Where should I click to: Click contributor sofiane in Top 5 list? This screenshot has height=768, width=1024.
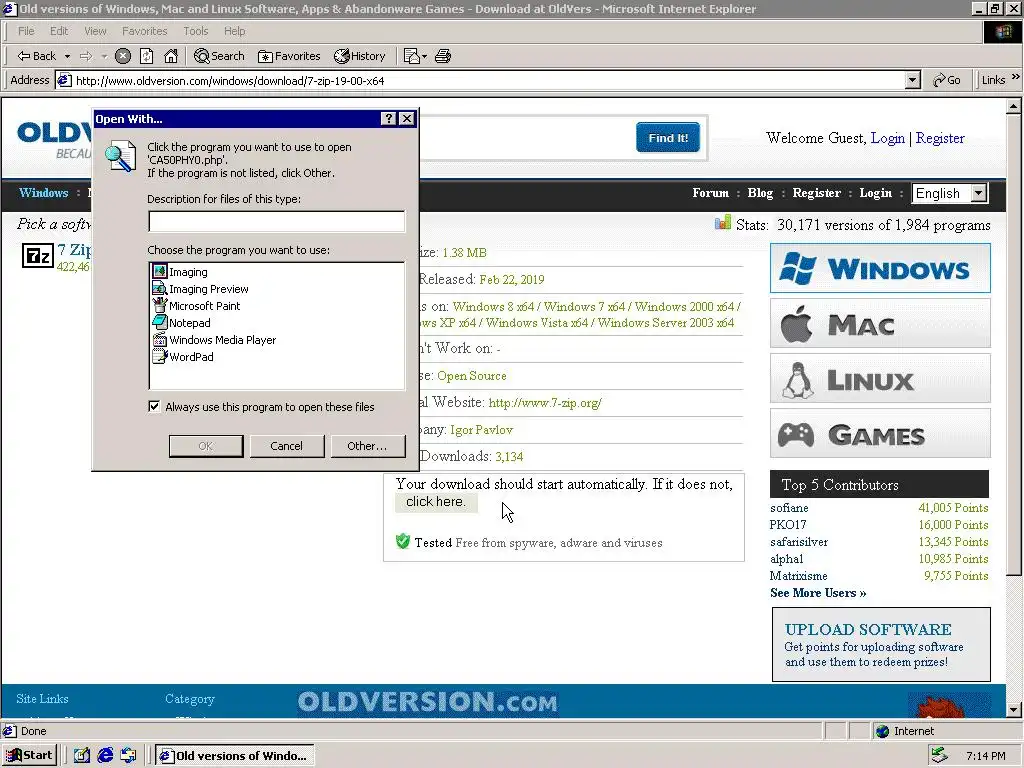[789, 507]
